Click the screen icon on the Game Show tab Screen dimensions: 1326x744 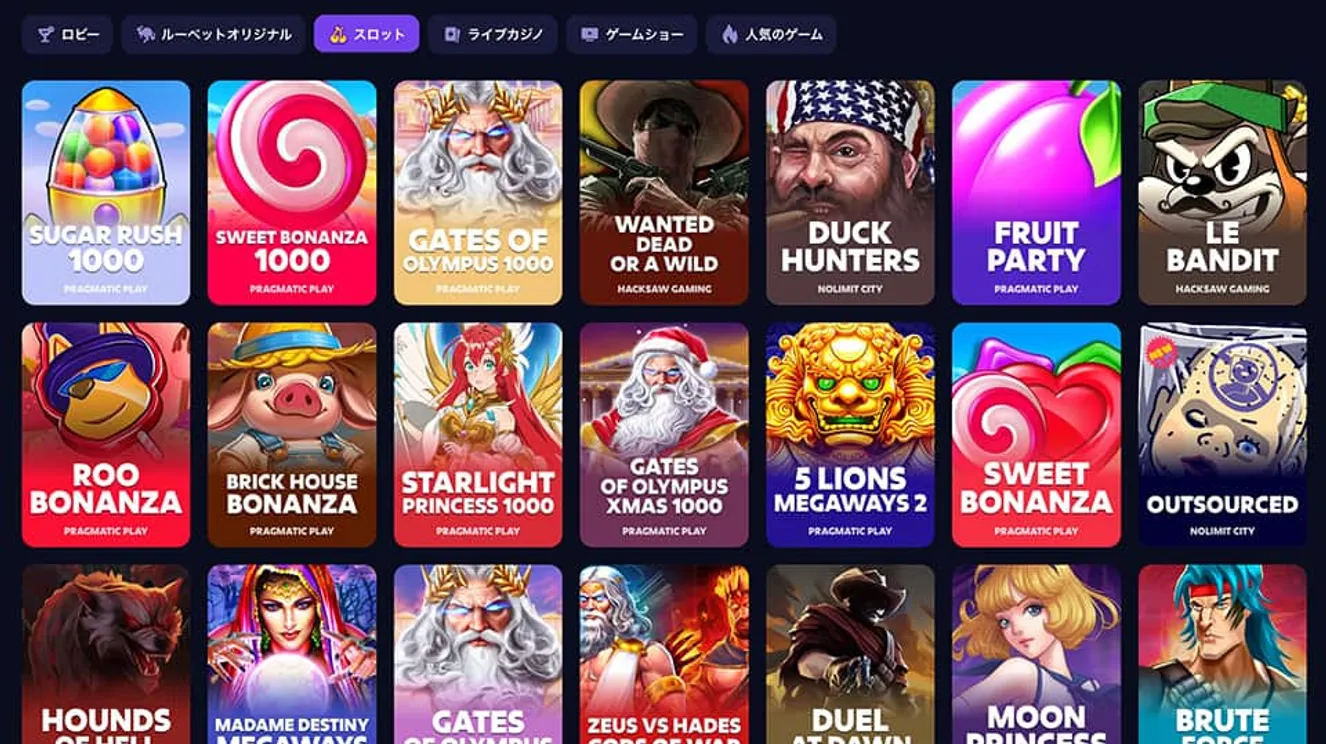[589, 34]
